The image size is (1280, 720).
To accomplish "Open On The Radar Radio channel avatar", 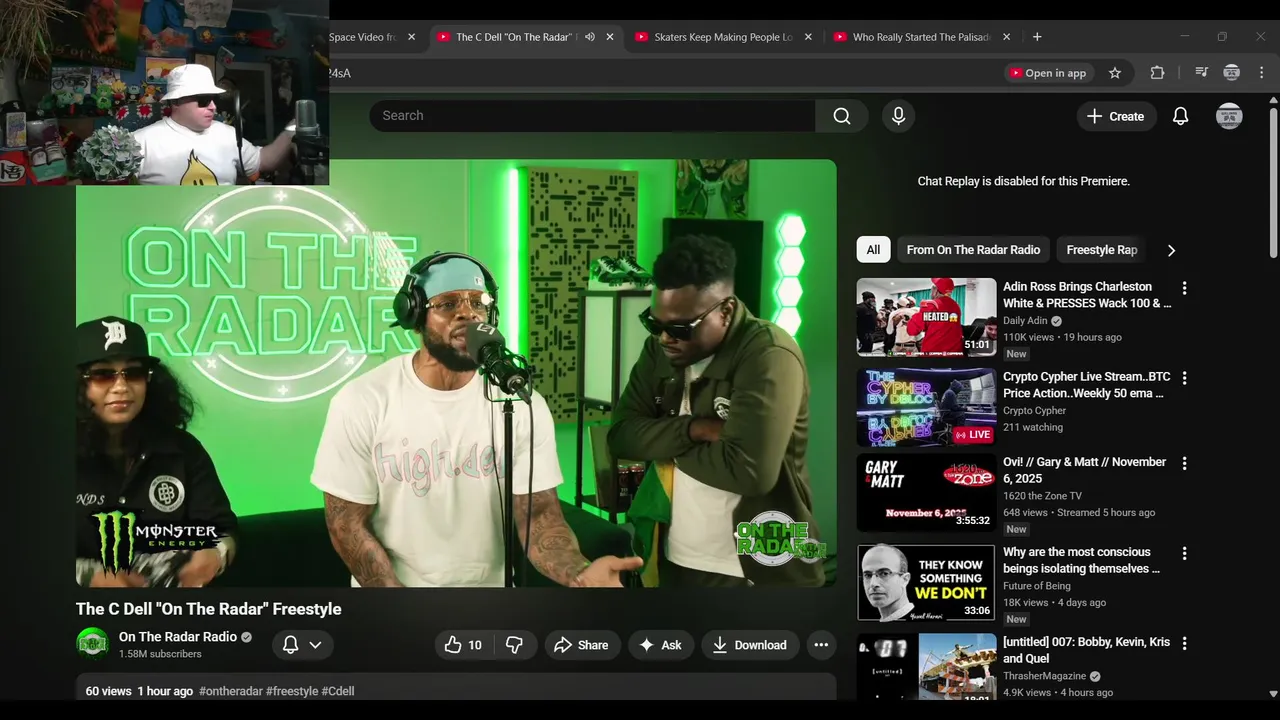I will [x=93, y=644].
